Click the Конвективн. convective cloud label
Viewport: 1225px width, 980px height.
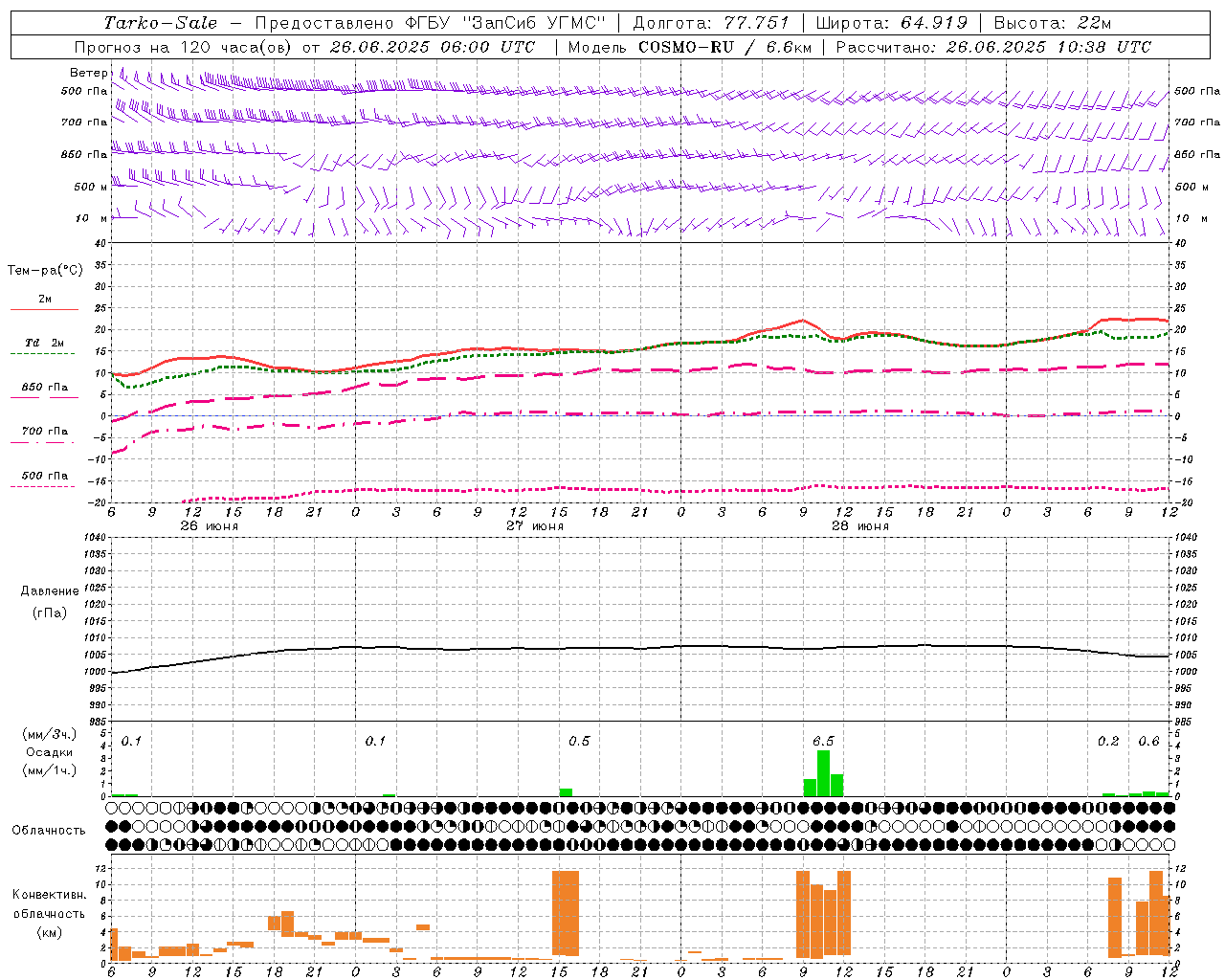[49, 895]
